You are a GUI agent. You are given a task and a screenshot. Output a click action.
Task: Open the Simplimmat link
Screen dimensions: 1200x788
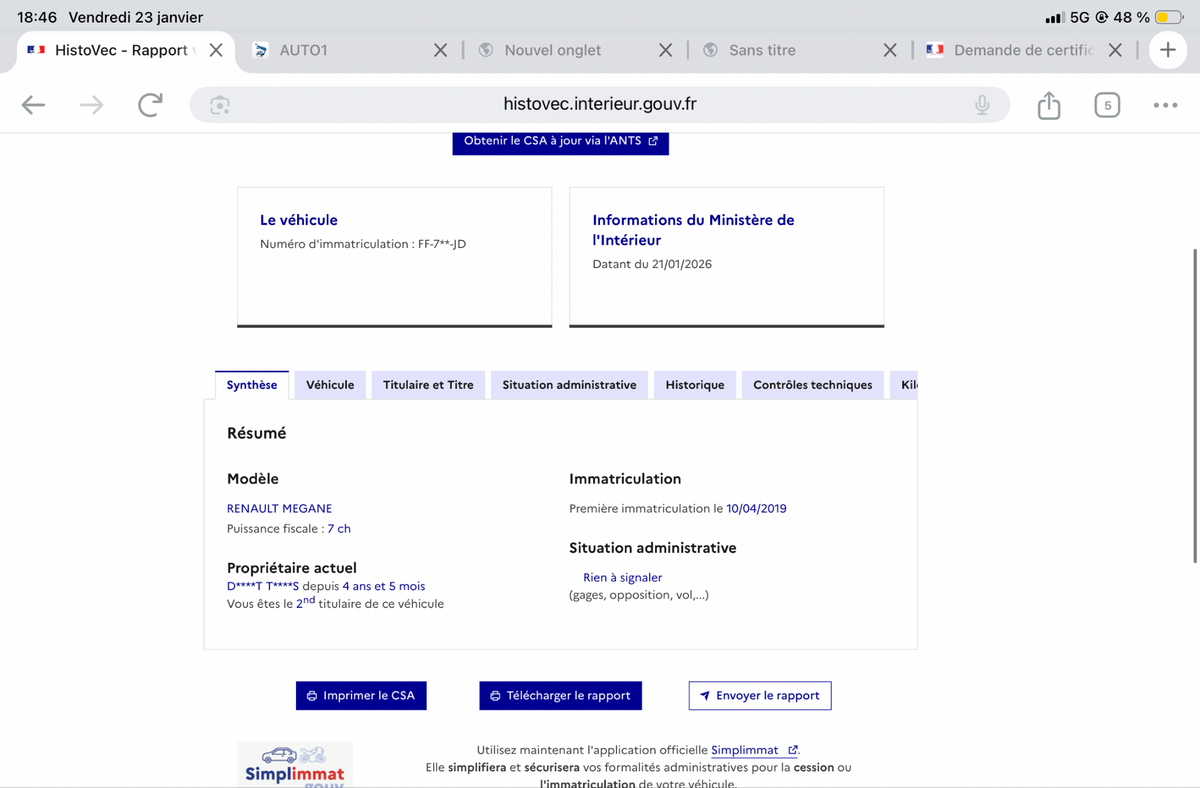[x=745, y=750]
